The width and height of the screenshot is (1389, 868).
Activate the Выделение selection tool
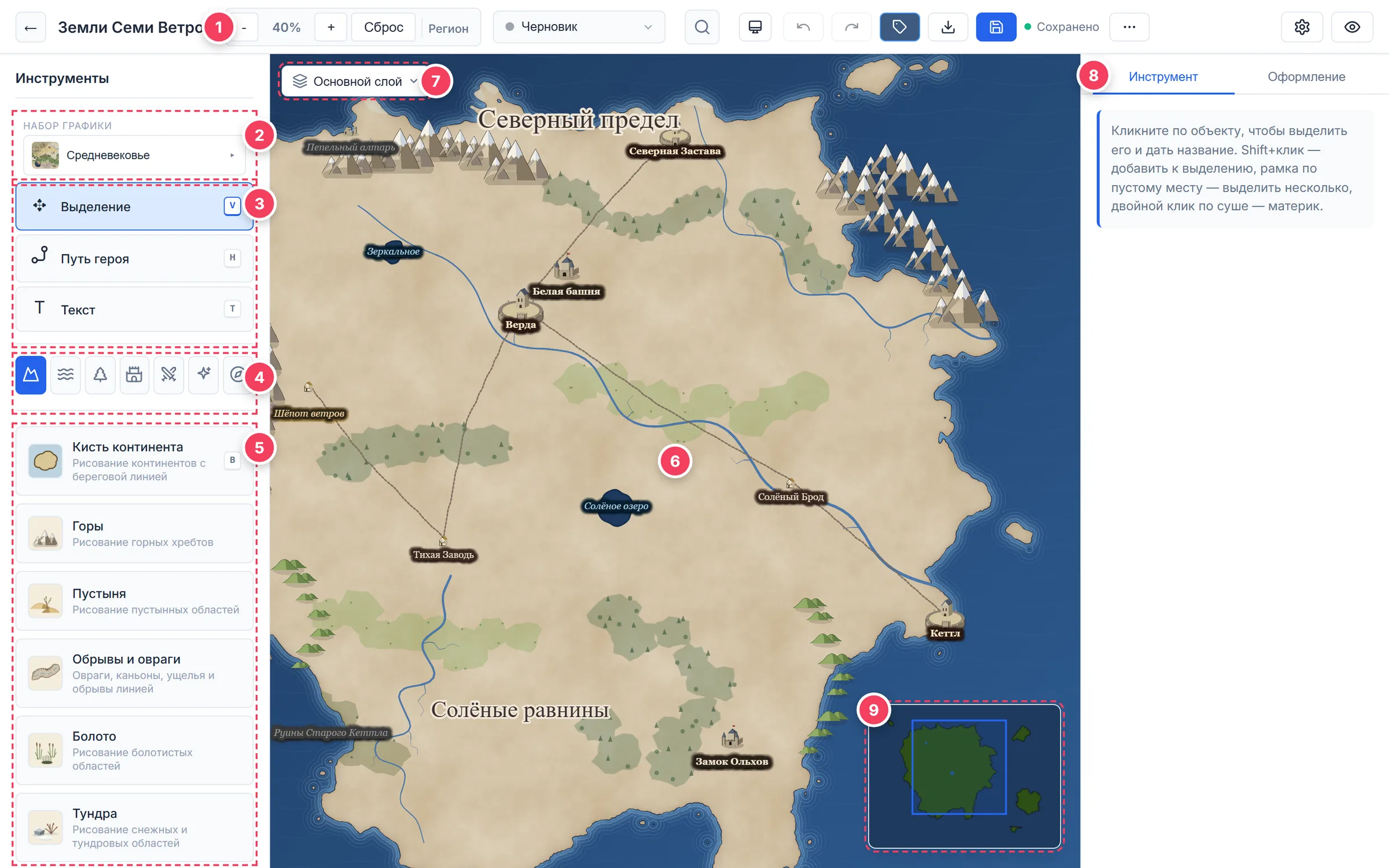click(134, 207)
